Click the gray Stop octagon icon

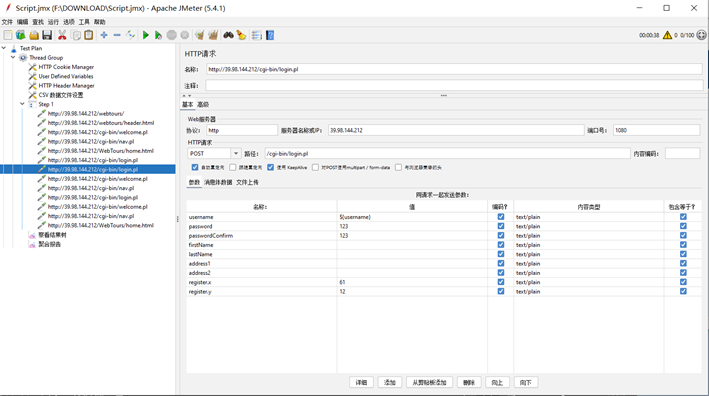point(171,35)
